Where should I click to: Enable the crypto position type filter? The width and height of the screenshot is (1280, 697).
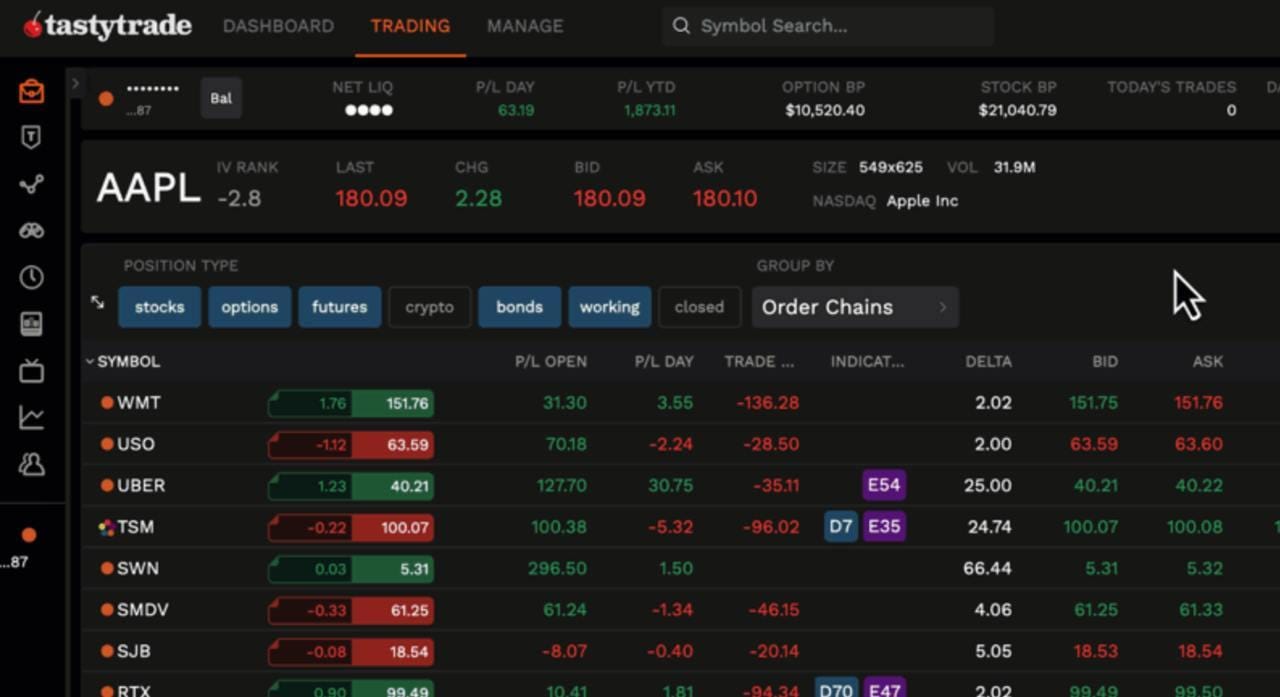click(x=430, y=307)
